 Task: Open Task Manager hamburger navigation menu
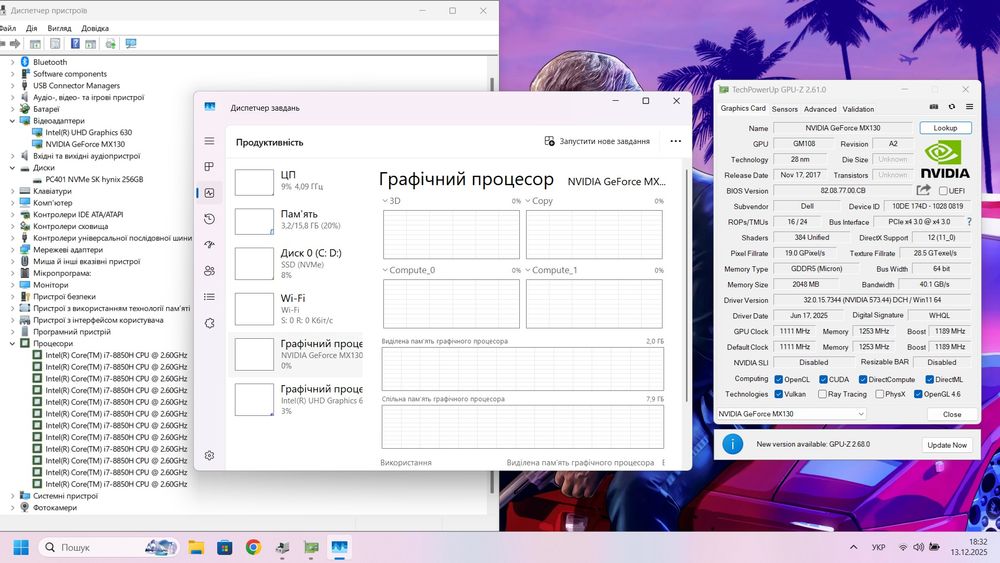click(x=209, y=141)
